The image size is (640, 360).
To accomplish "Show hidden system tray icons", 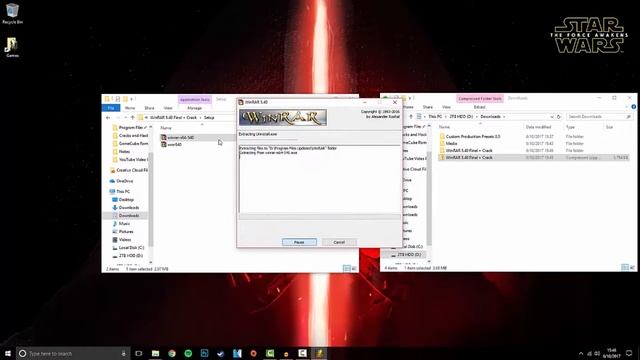I will [581, 353].
